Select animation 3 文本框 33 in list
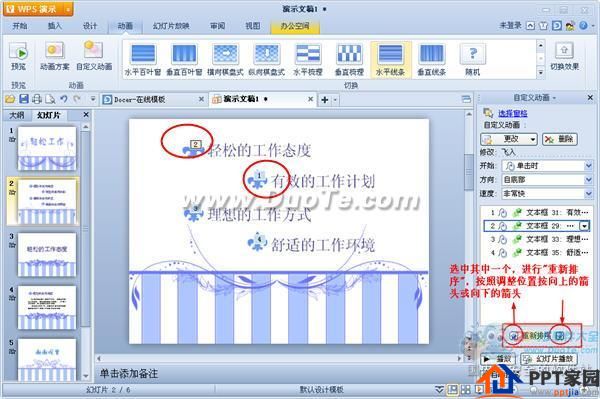Image resolution: width=600 pixels, height=399 pixels. tap(536, 239)
